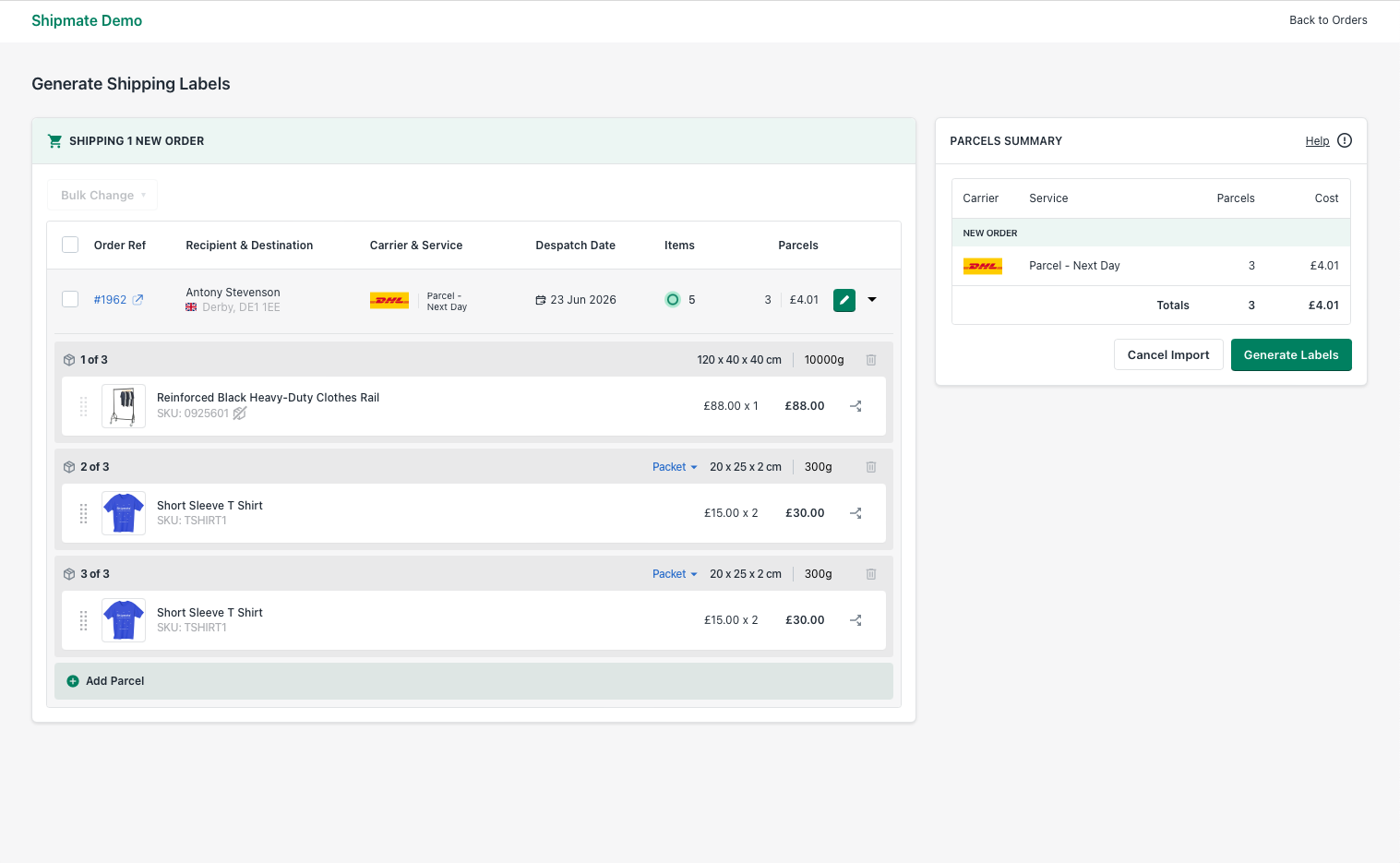Click the Add Parcel button
1400x863 pixels.
[x=473, y=681]
